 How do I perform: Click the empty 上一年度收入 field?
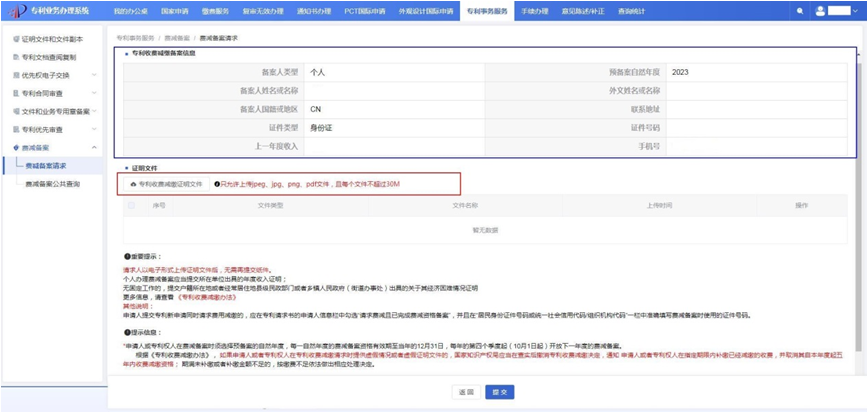point(394,146)
